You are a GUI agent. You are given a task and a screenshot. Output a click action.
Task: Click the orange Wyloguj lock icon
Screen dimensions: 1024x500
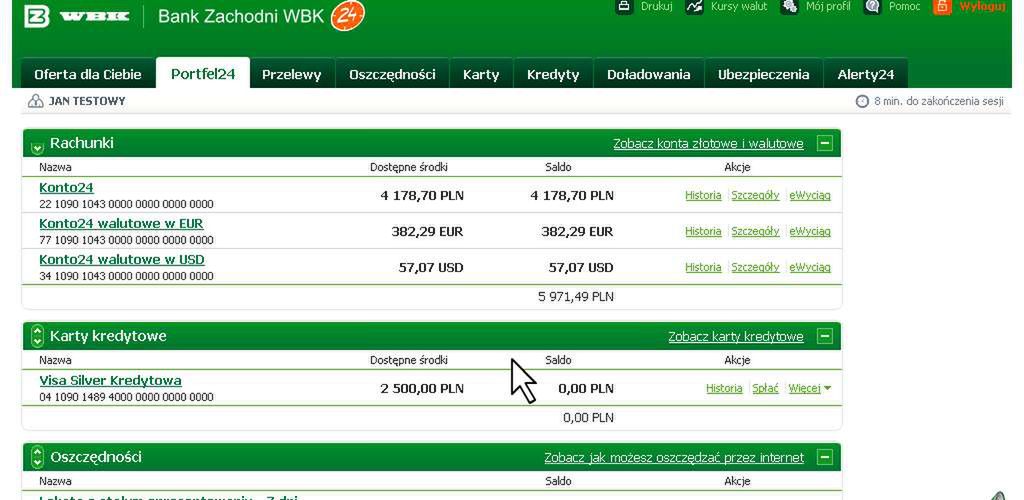942,7
